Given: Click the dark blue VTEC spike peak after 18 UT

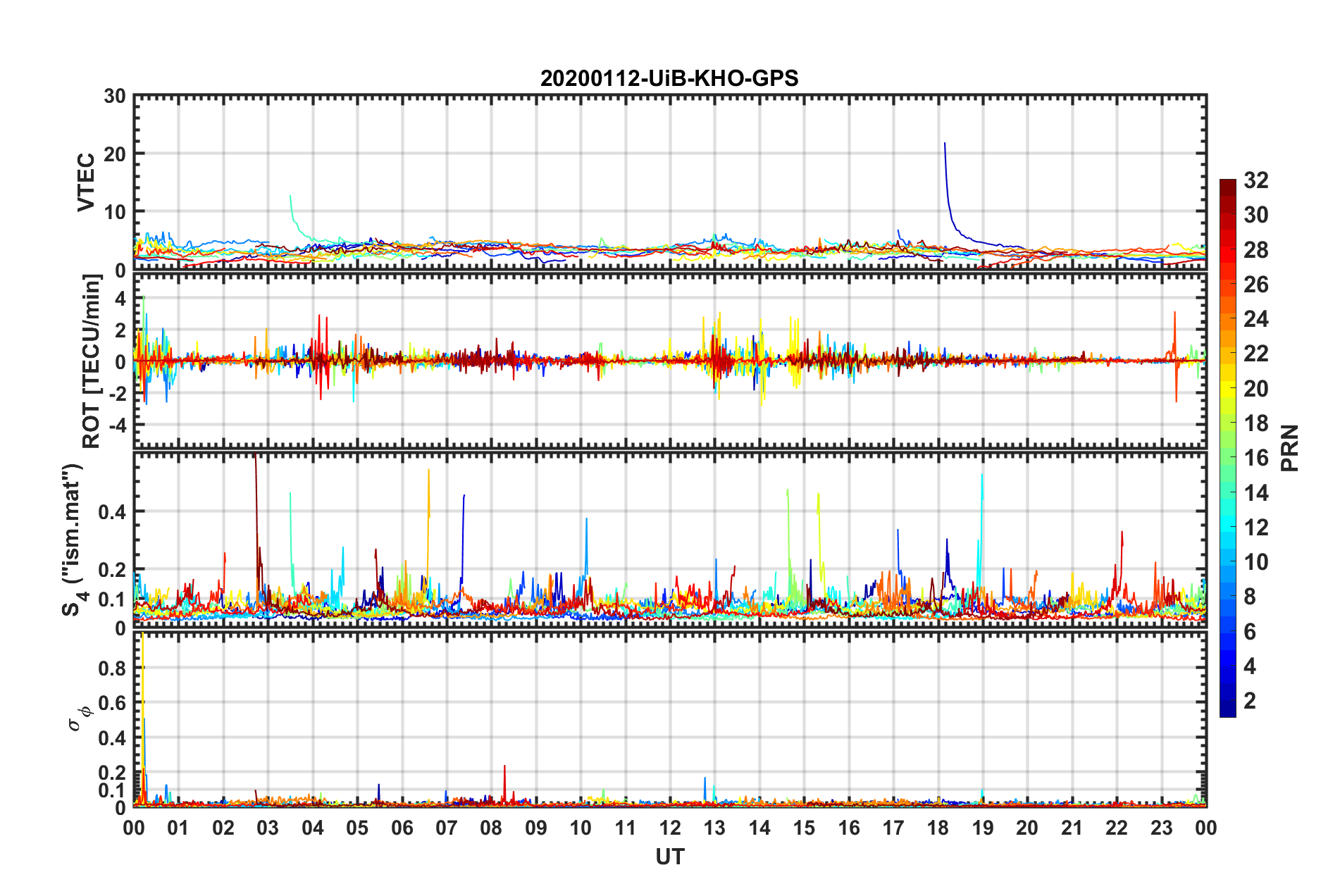Looking at the screenshot, I should point(945,144).
